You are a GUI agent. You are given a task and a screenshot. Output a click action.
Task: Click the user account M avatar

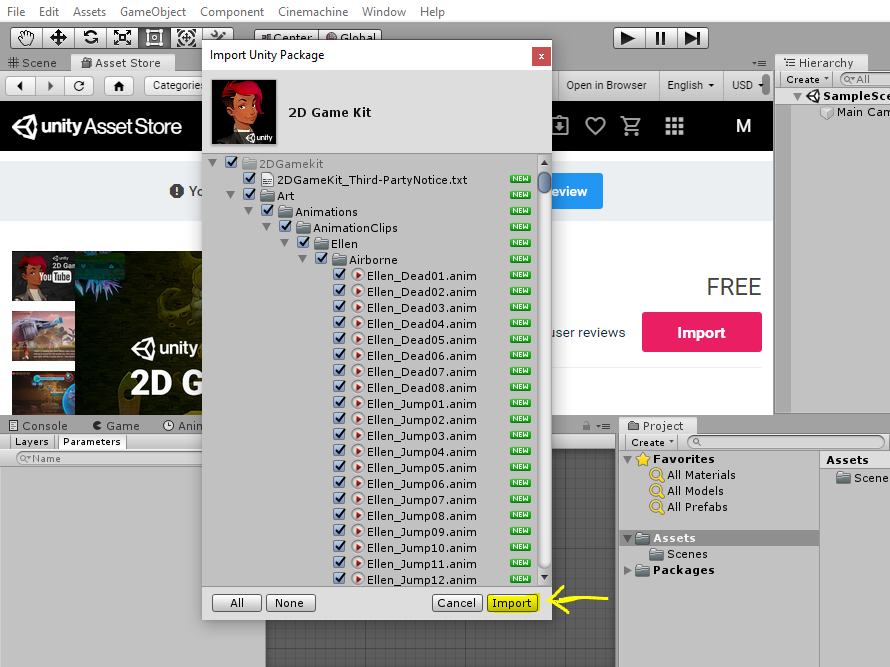point(743,125)
